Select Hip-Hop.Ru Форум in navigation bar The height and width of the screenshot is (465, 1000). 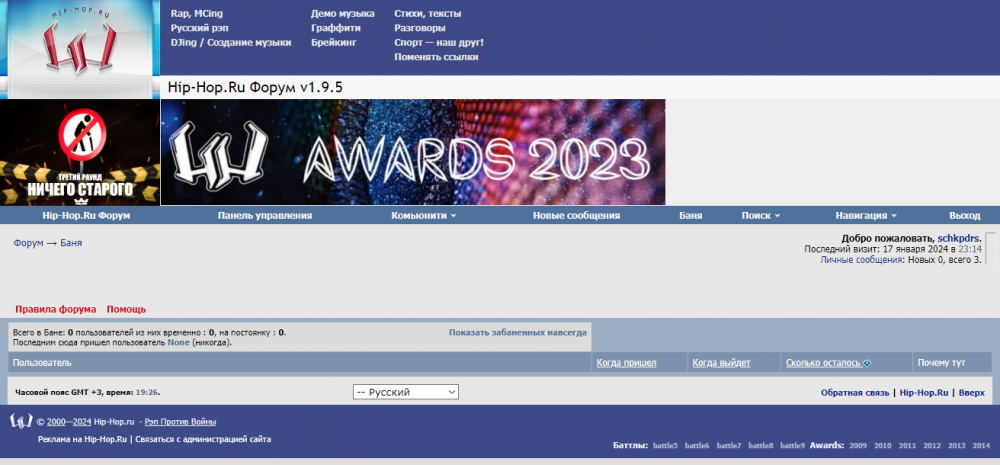86,216
